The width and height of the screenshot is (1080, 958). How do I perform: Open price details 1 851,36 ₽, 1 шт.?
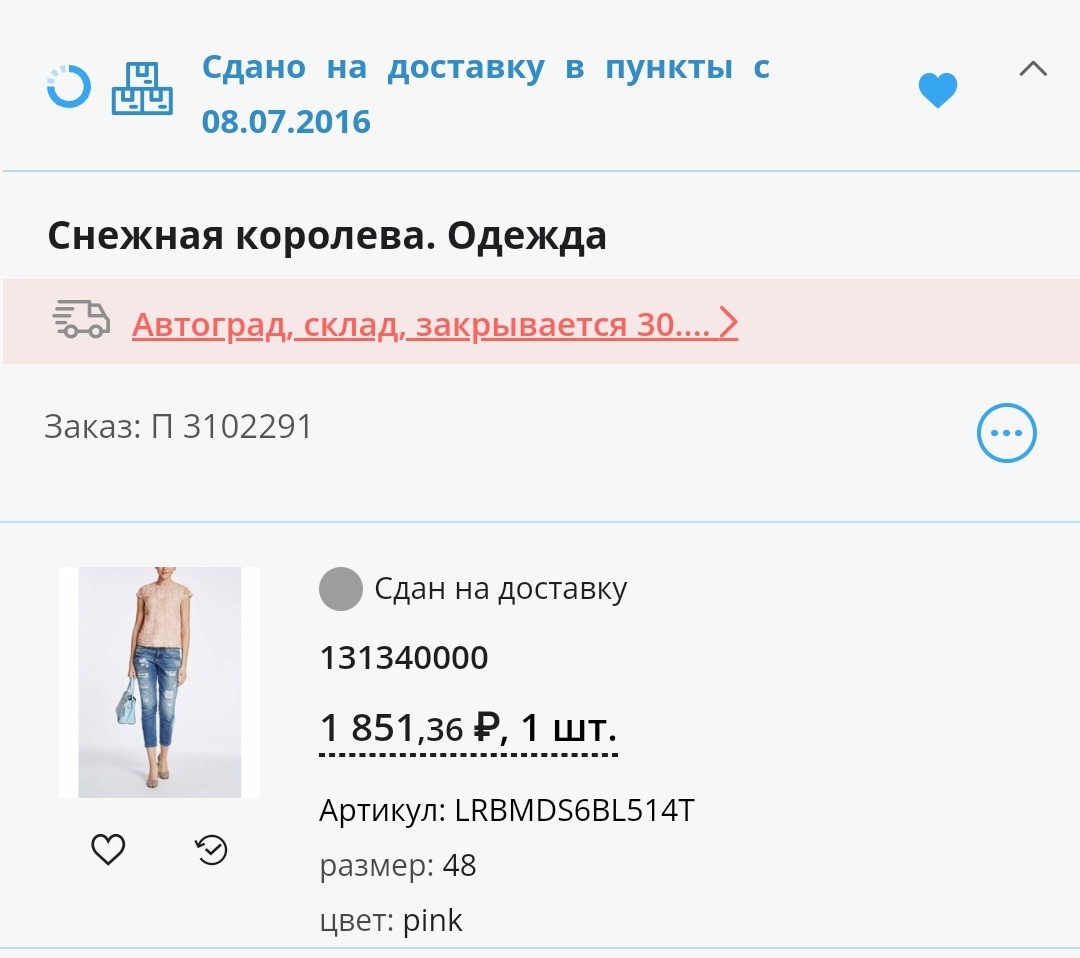(x=468, y=731)
